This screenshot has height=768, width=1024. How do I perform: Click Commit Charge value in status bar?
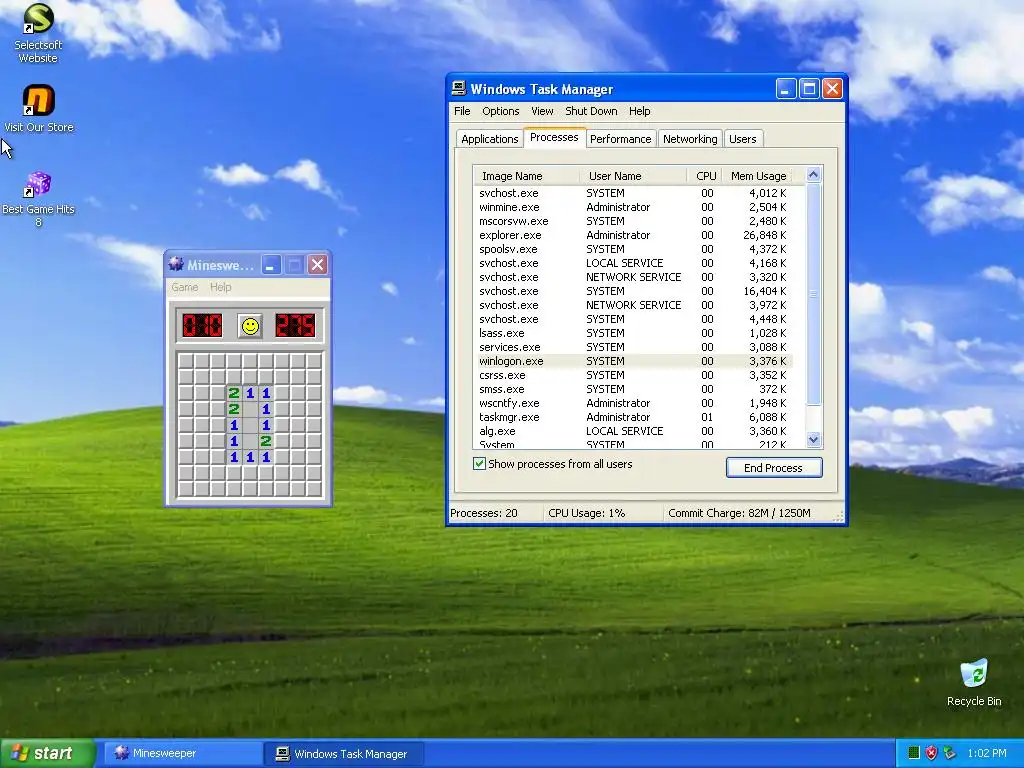coord(739,513)
